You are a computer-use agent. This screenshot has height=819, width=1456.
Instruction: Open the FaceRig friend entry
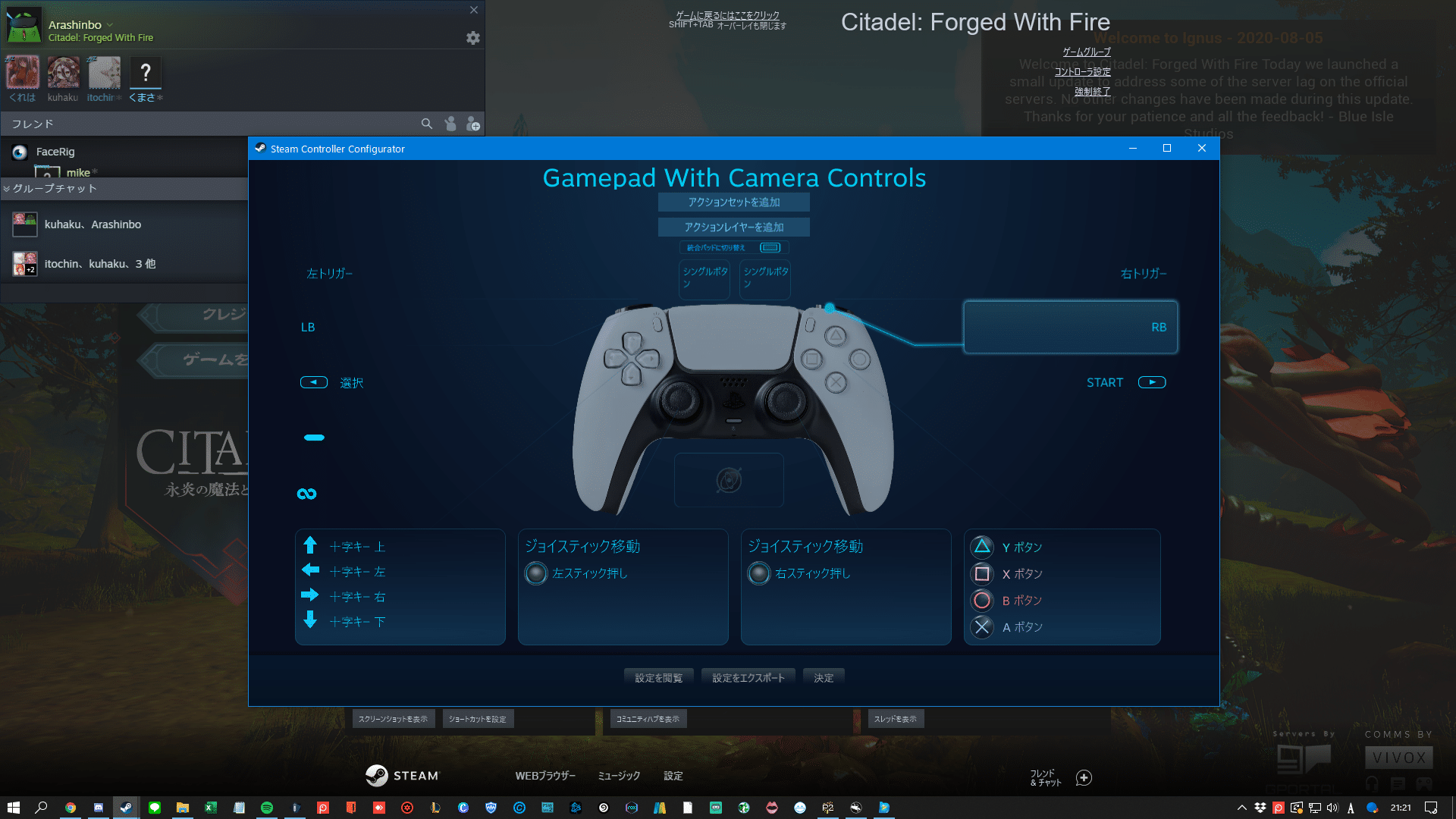124,152
